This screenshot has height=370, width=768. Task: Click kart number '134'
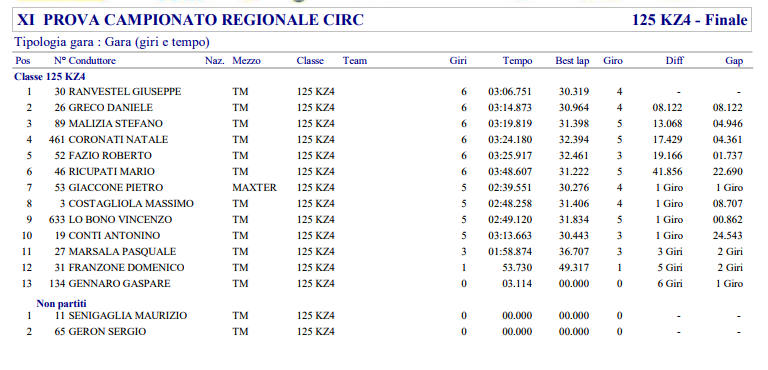coord(57,284)
